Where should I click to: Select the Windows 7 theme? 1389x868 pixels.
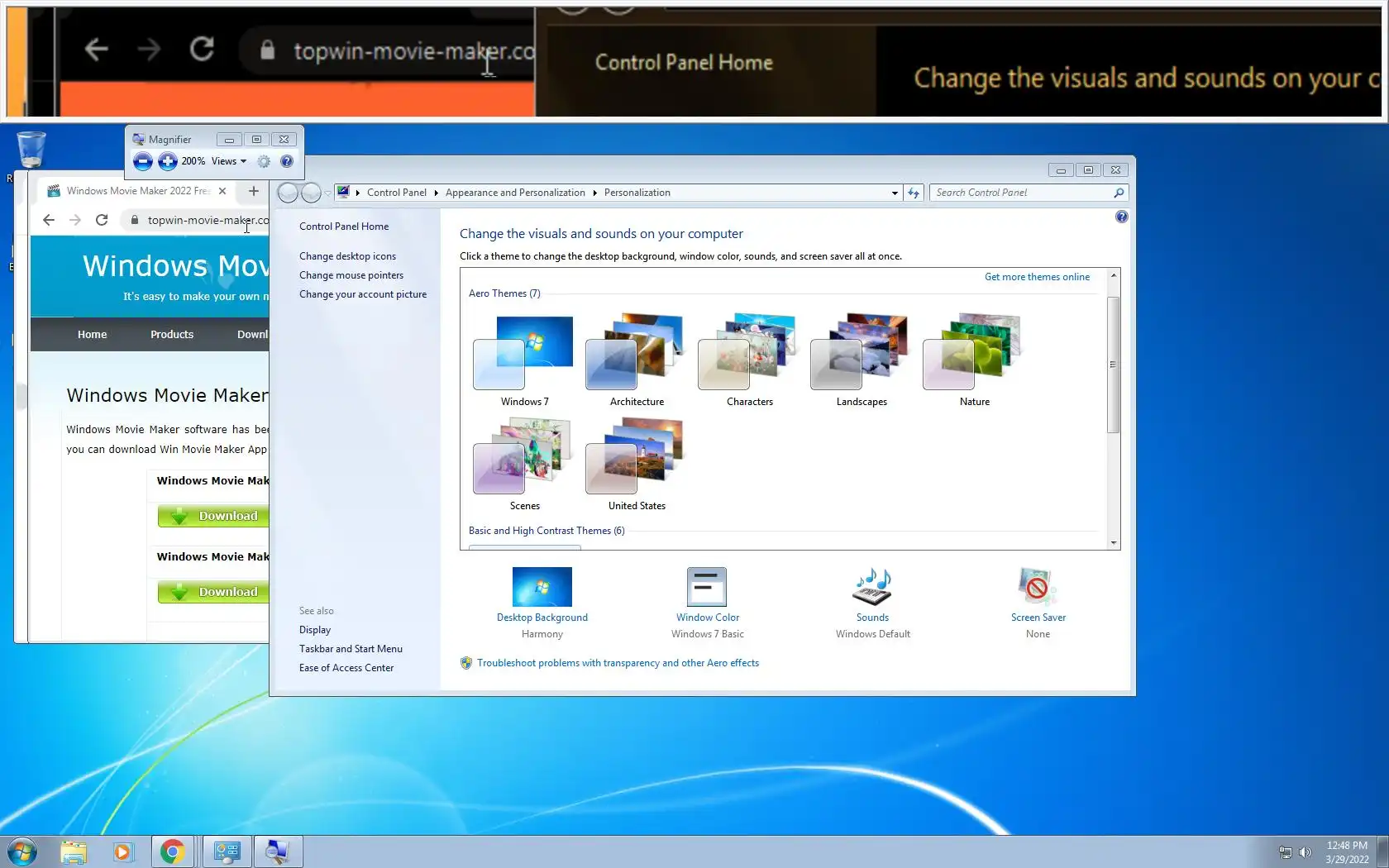524,360
